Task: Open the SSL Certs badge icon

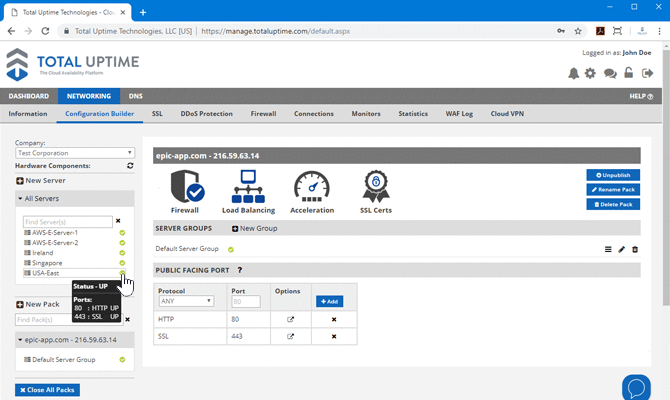Action: [376, 186]
